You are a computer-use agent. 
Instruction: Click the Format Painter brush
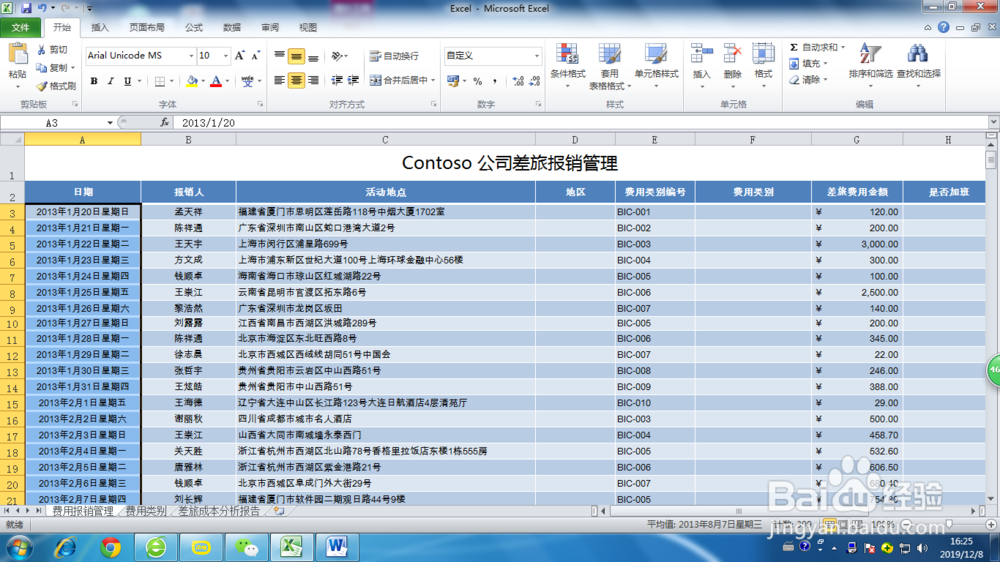coord(42,85)
